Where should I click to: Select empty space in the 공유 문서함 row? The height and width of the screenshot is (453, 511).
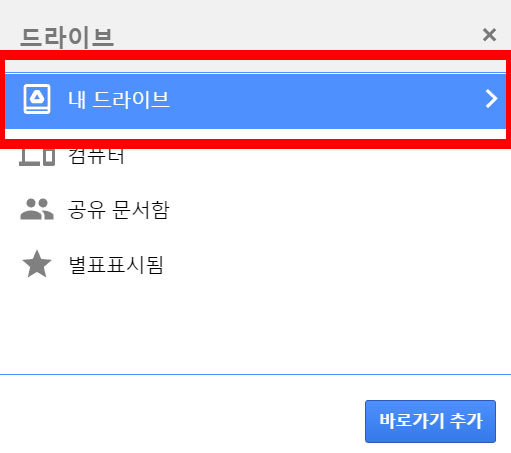point(333,210)
